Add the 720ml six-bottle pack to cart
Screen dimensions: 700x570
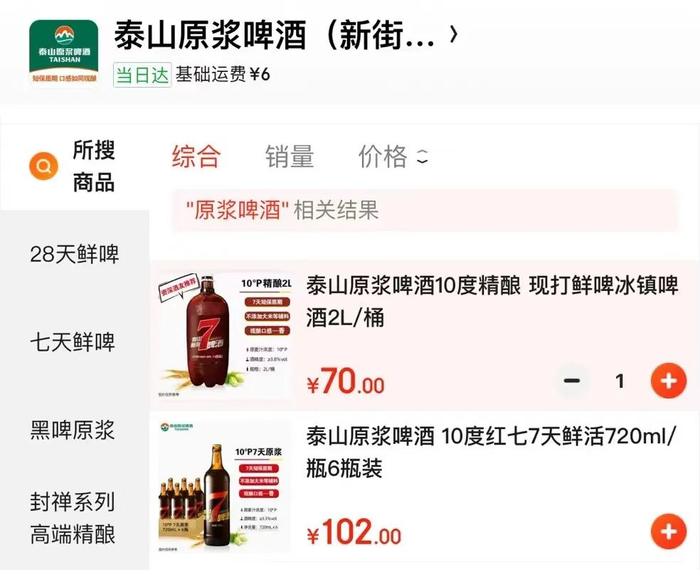[x=668, y=531]
